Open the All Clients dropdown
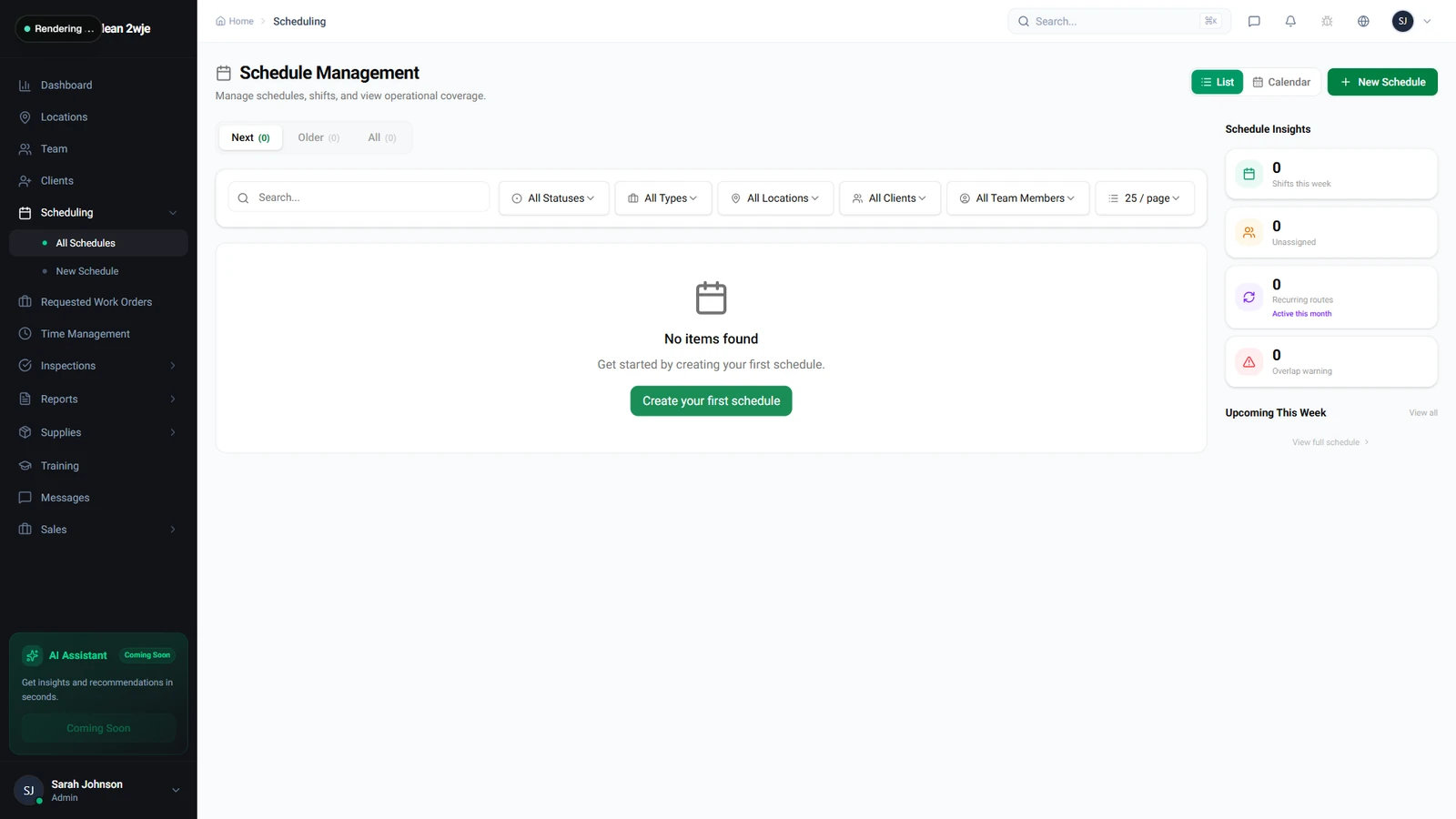This screenshot has height=819, width=1456. tap(890, 198)
